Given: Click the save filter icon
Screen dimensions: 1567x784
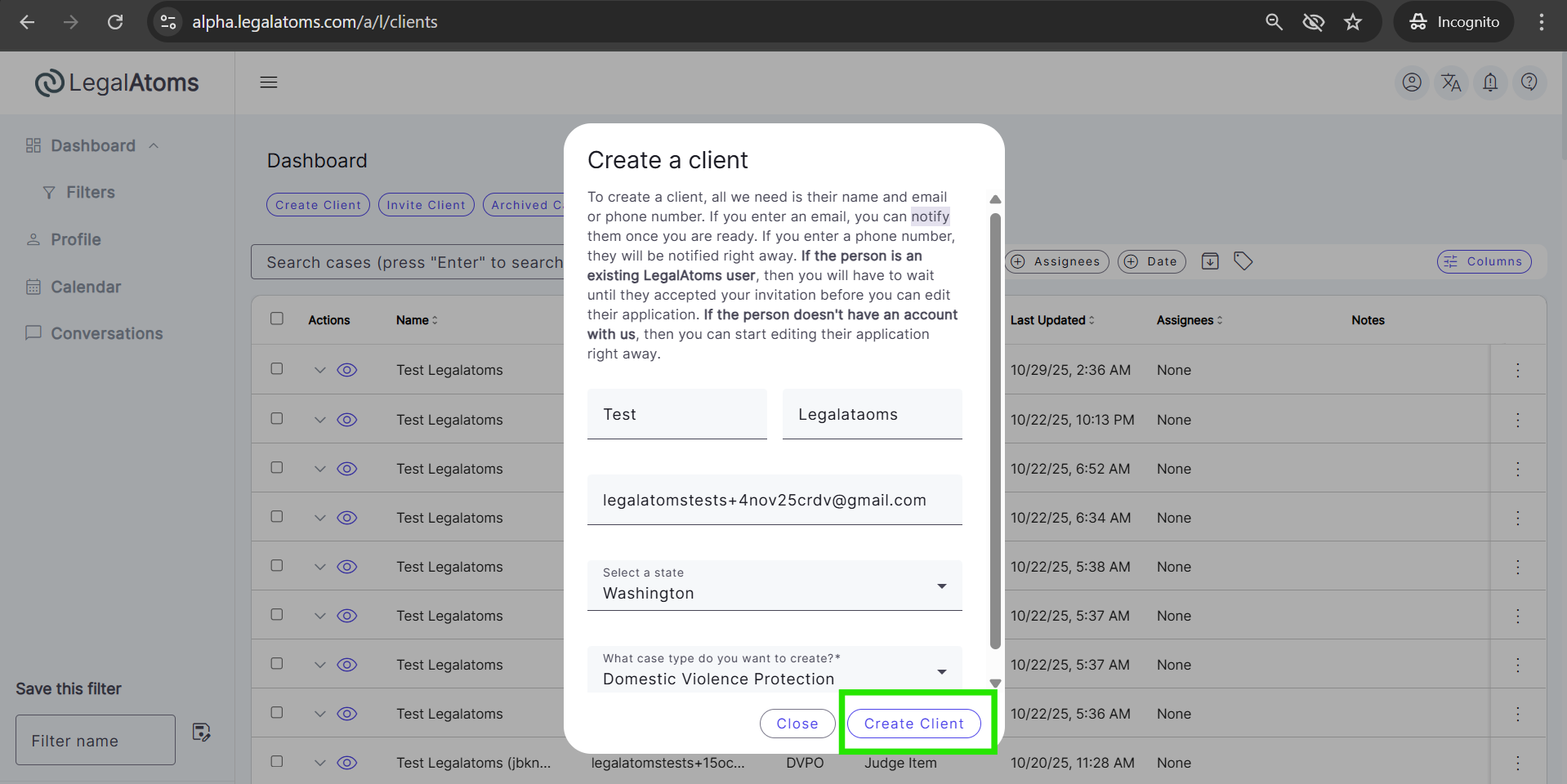Looking at the screenshot, I should [x=201, y=732].
